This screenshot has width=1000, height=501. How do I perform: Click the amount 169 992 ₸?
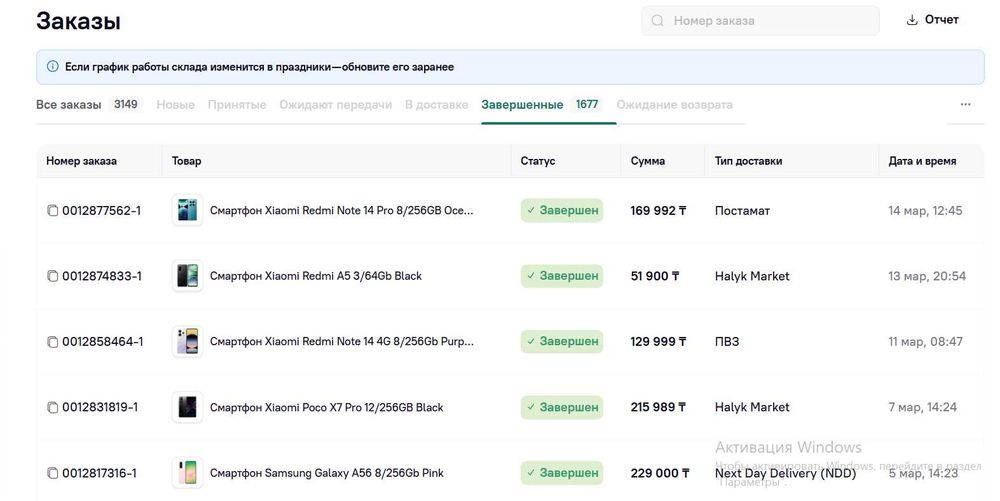[x=658, y=210]
